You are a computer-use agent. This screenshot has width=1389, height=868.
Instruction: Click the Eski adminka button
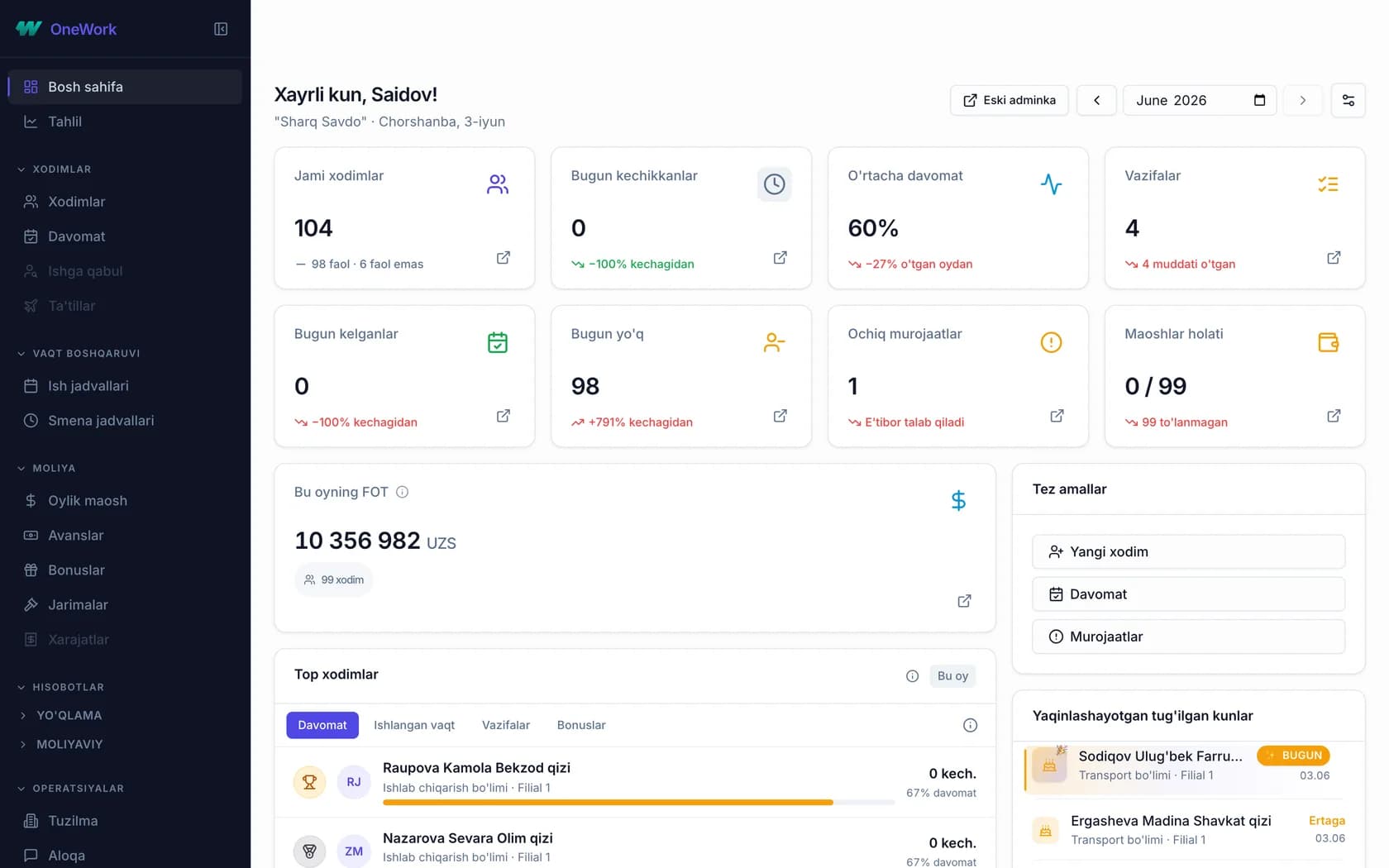point(1010,100)
